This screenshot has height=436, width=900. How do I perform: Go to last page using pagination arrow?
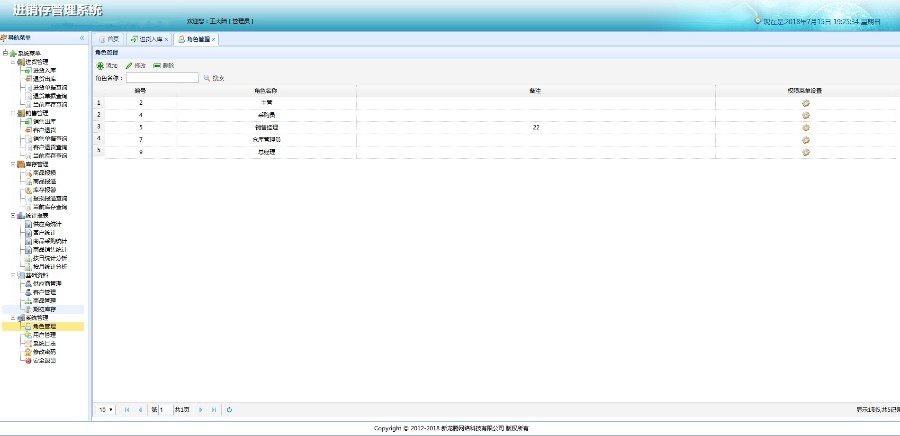click(214, 410)
